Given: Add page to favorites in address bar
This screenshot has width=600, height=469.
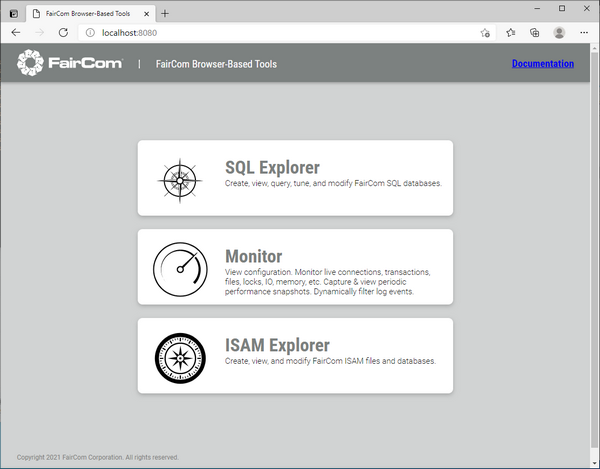Looking at the screenshot, I should click(x=486, y=32).
